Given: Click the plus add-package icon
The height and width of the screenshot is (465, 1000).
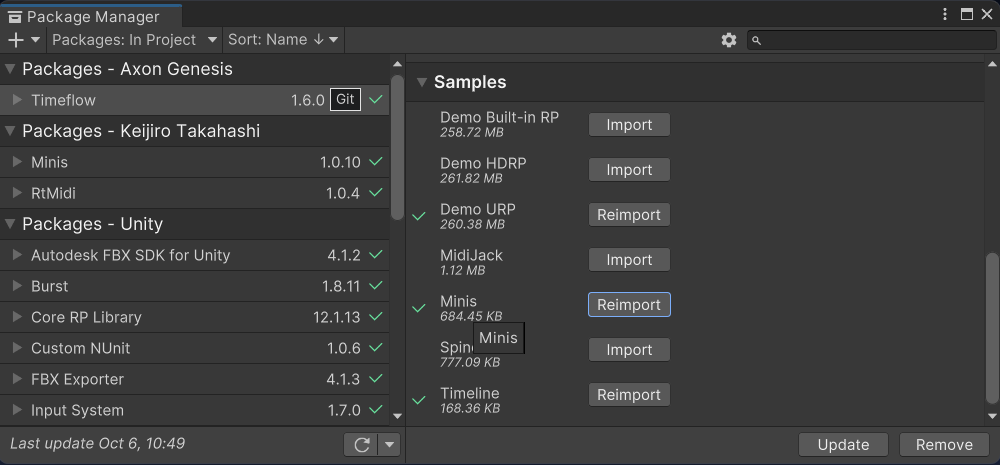Looking at the screenshot, I should click(x=17, y=40).
